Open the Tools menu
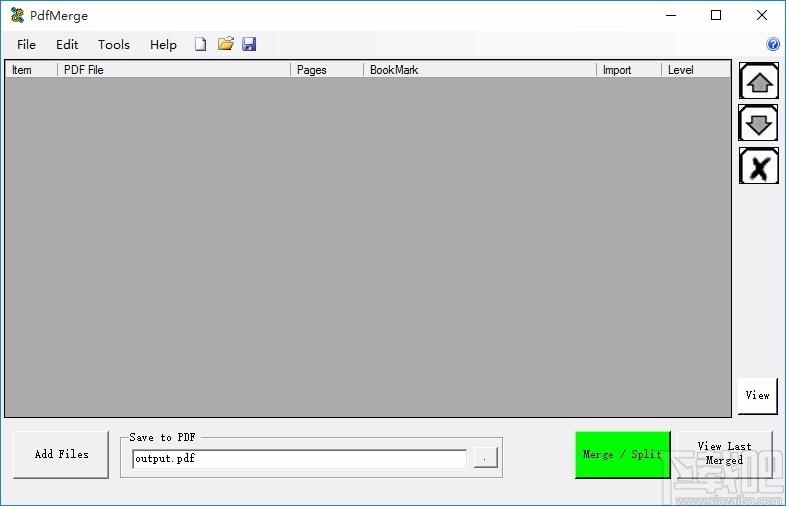 click(114, 45)
